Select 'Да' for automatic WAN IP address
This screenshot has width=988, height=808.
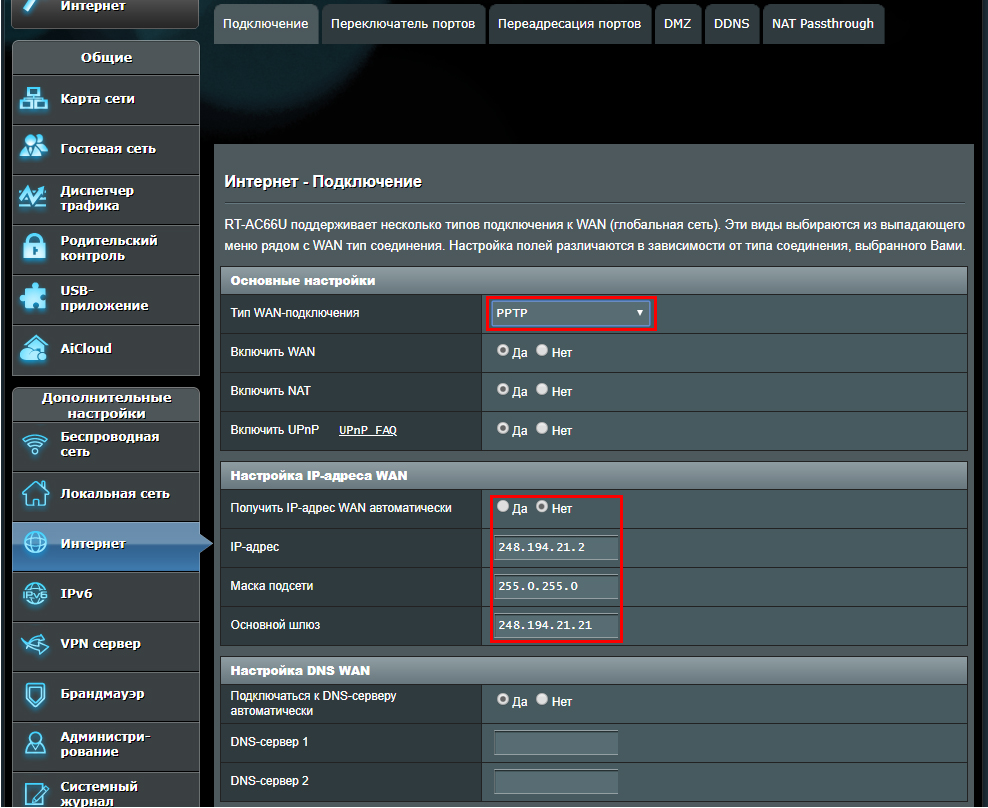coord(503,507)
